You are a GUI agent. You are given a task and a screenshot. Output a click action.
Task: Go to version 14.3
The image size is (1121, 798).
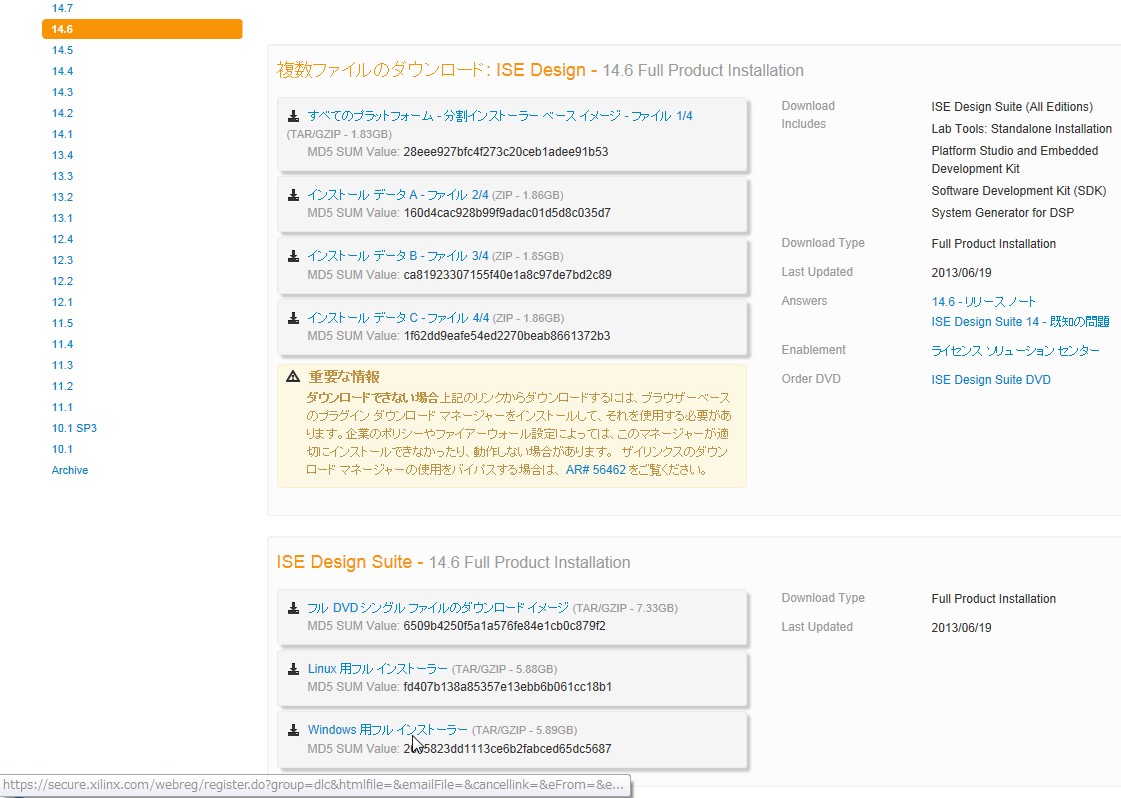[62, 92]
